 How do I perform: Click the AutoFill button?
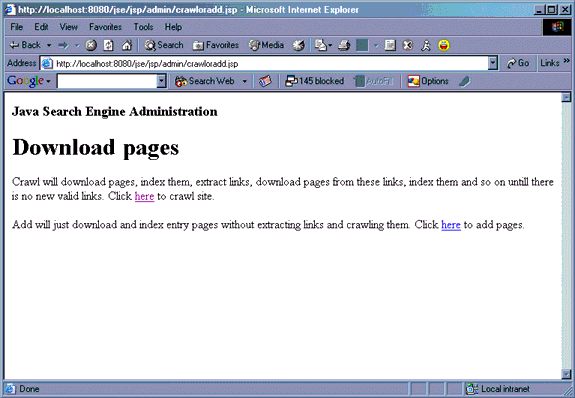pyautogui.click(x=374, y=81)
